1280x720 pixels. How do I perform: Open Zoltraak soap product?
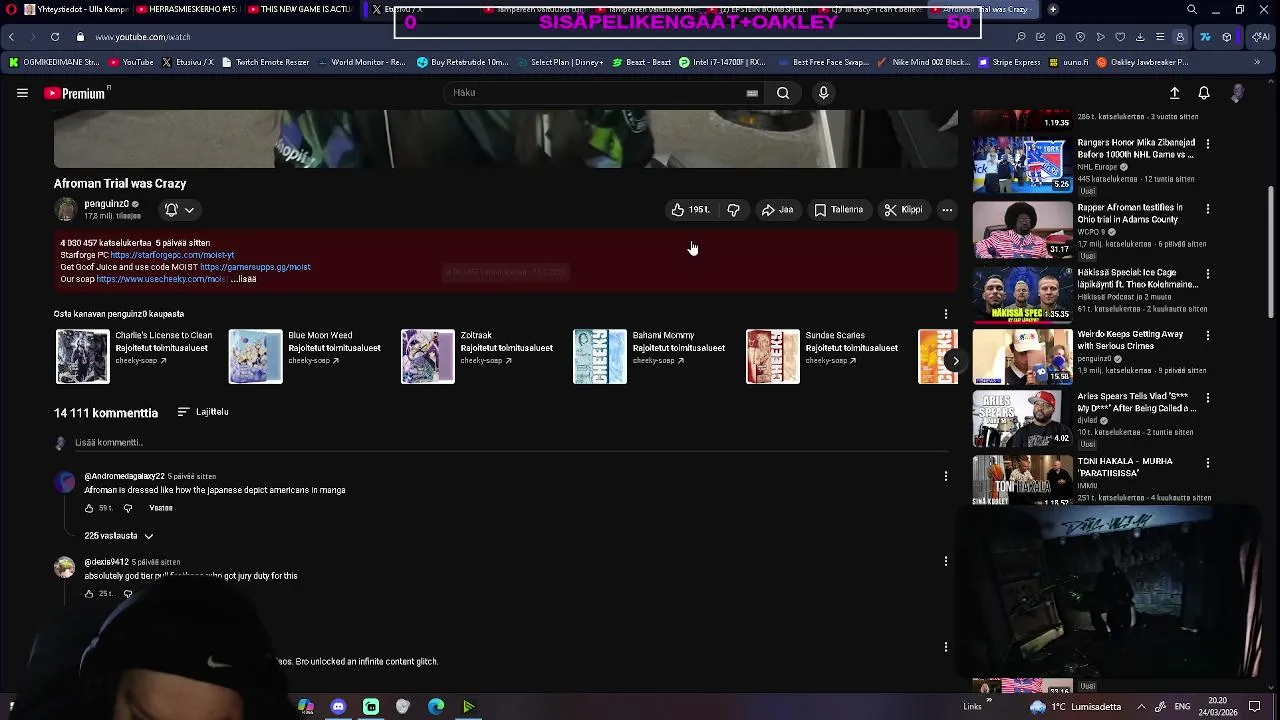pos(479,356)
